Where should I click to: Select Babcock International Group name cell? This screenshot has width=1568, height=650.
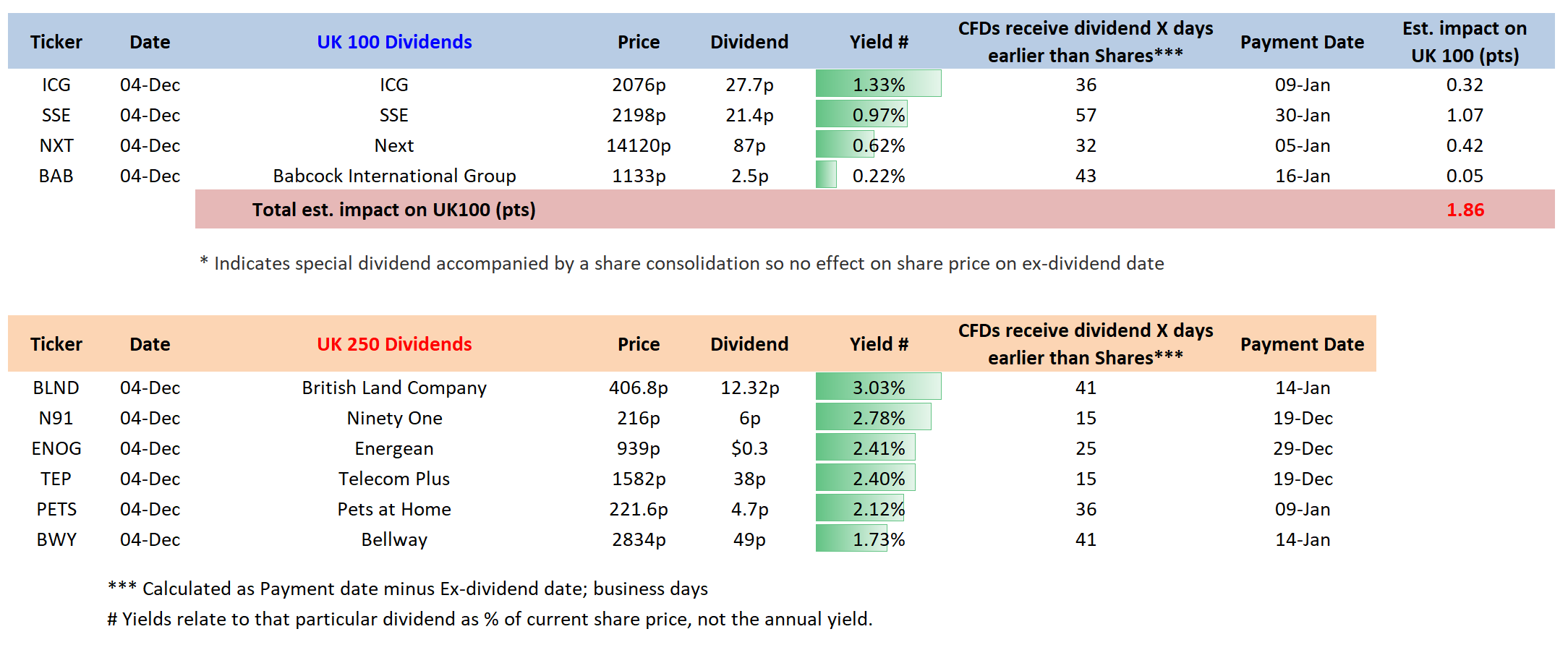click(x=394, y=176)
